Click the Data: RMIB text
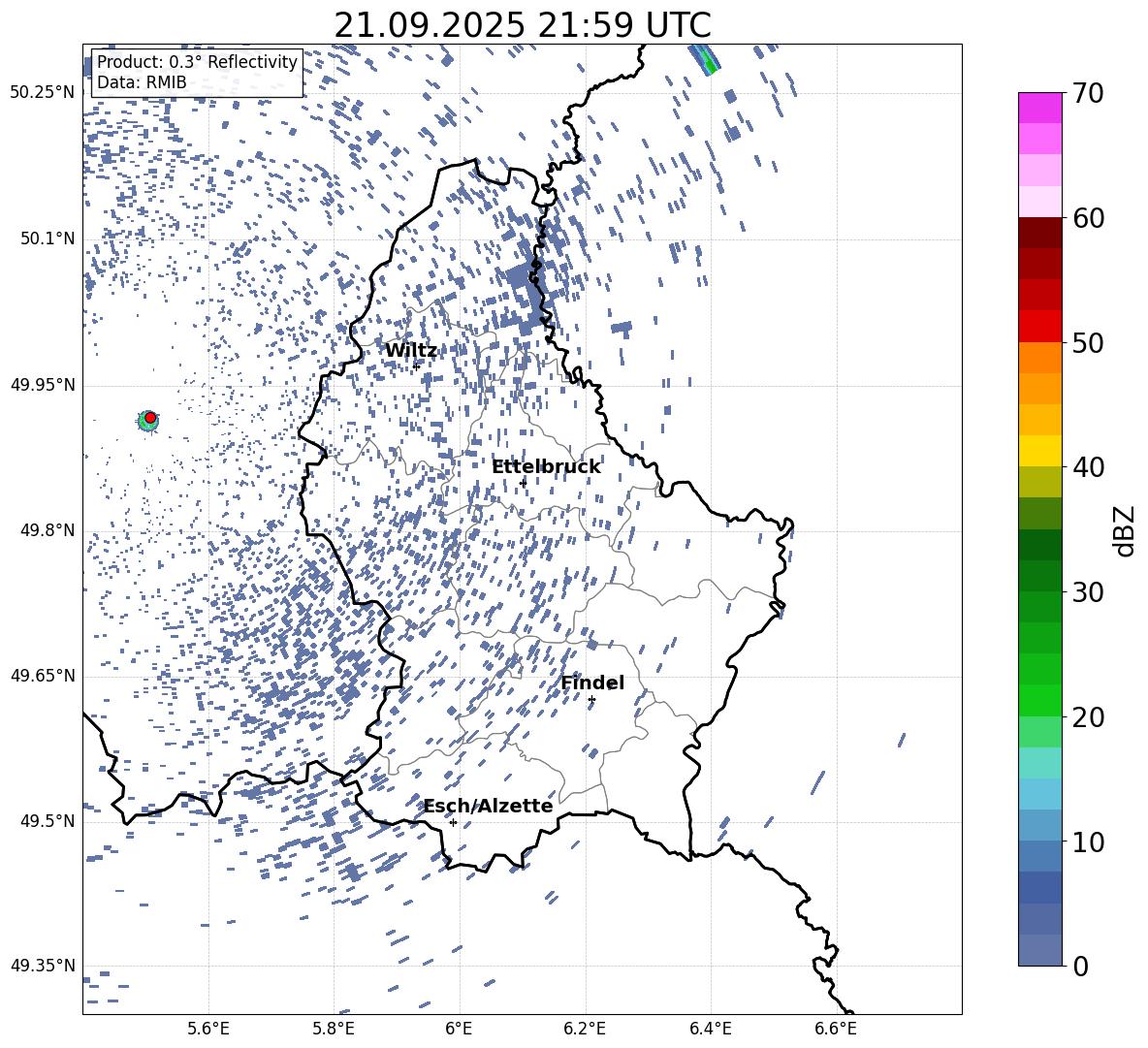The width and height of the screenshot is (1148, 1048). point(142,82)
